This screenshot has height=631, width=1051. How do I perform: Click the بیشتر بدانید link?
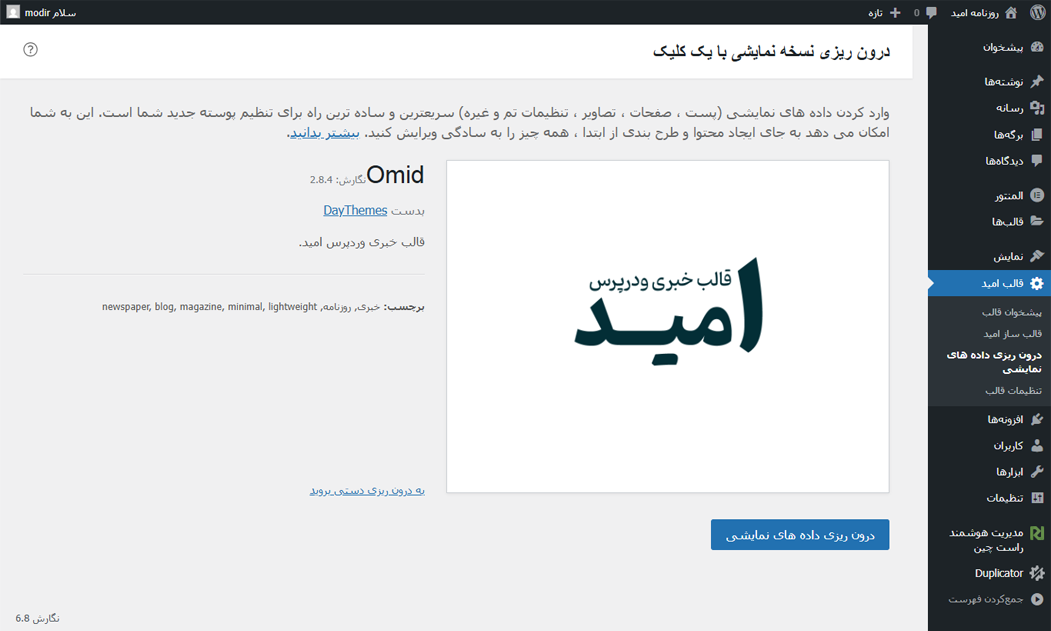tap(325, 133)
